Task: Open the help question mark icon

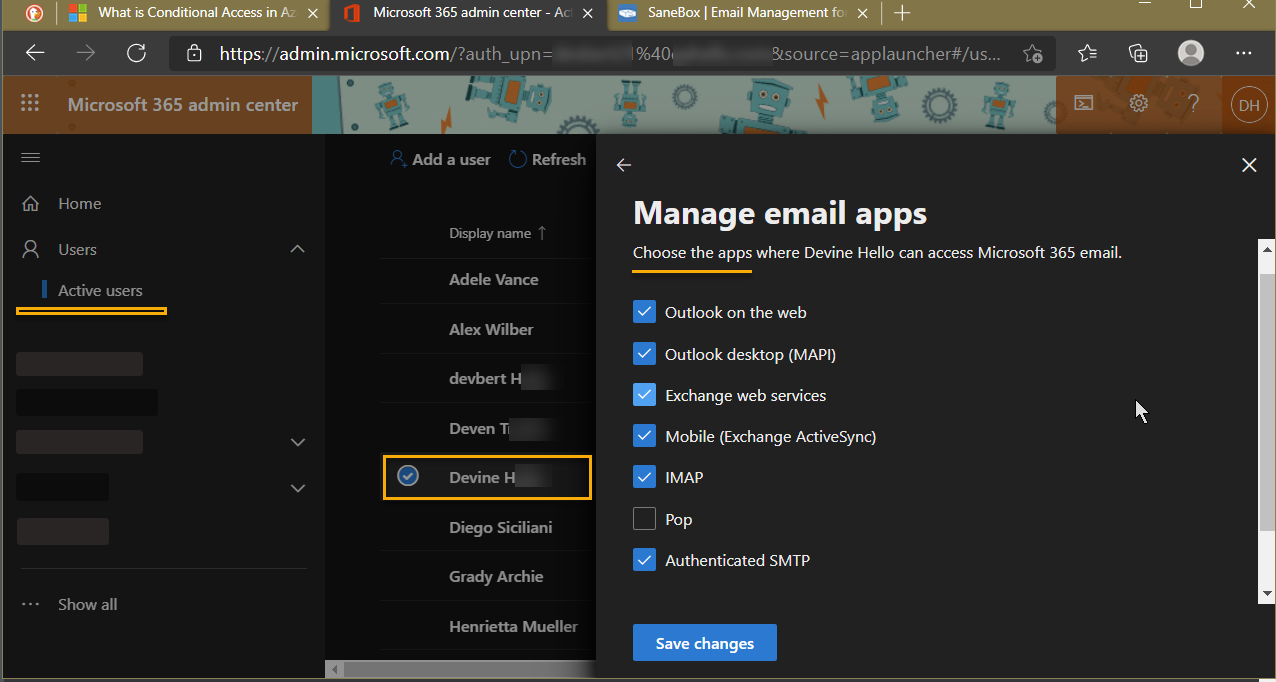Action: (x=1192, y=103)
